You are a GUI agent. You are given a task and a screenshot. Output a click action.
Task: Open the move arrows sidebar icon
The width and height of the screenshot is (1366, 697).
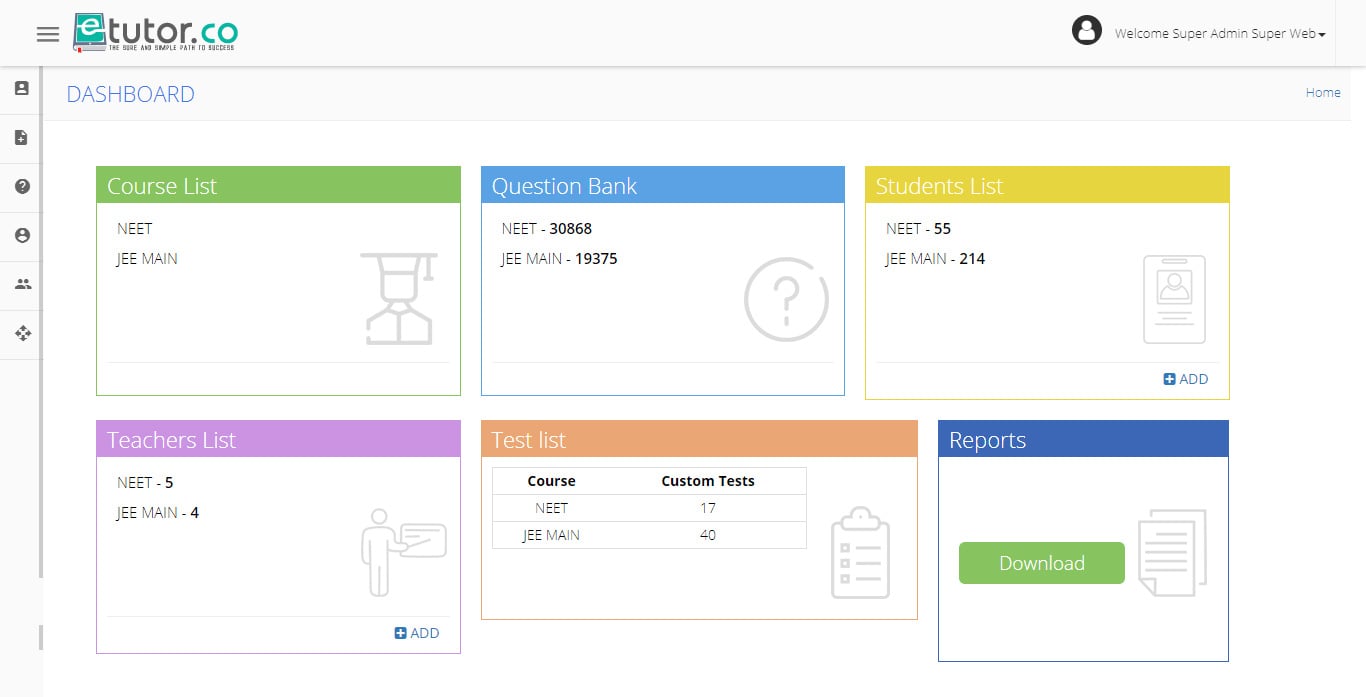coord(22,333)
